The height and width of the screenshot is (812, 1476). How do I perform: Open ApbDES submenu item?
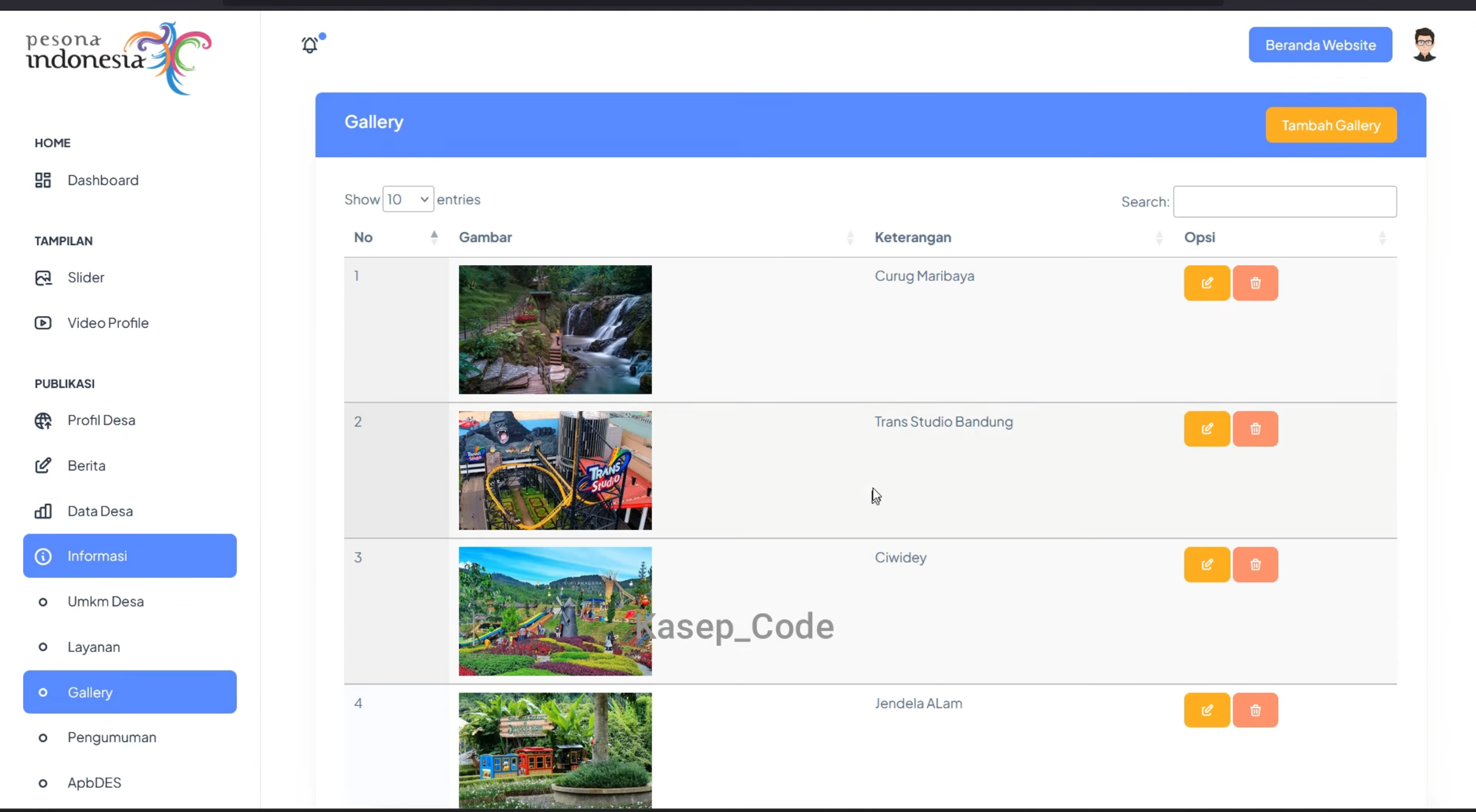pyautogui.click(x=130, y=783)
